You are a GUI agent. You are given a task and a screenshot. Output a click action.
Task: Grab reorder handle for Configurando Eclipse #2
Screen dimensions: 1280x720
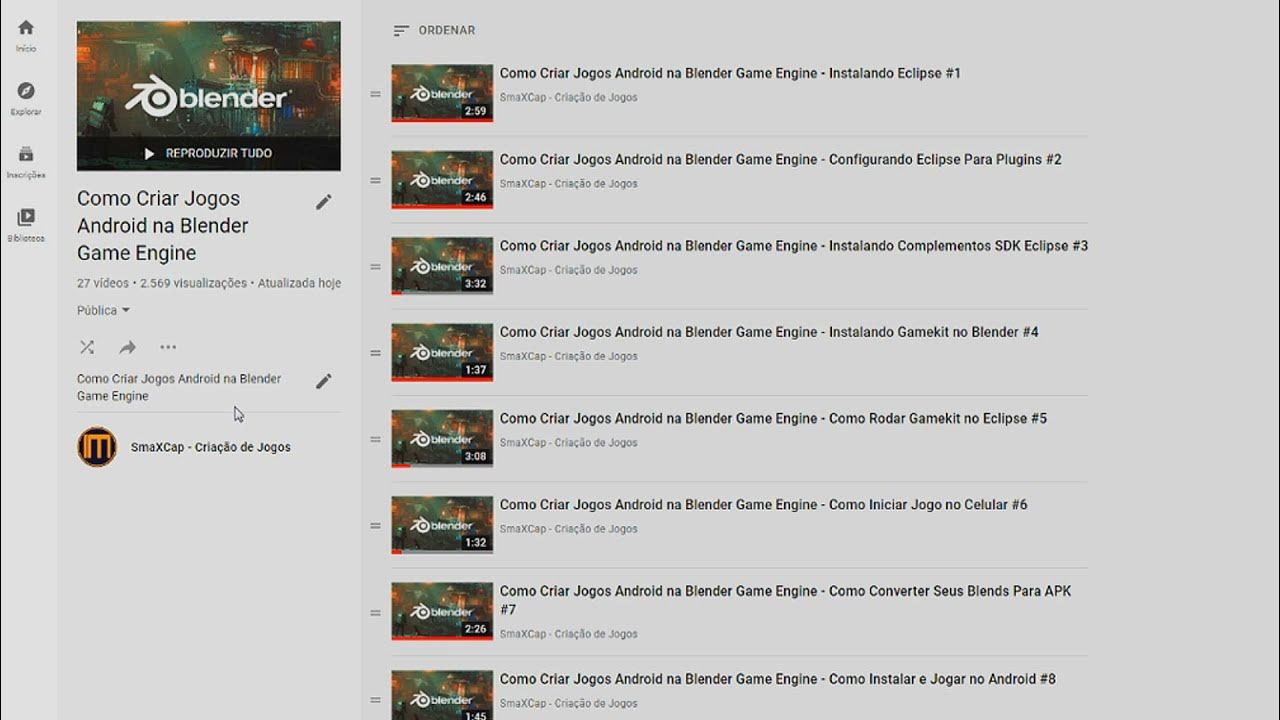point(376,180)
